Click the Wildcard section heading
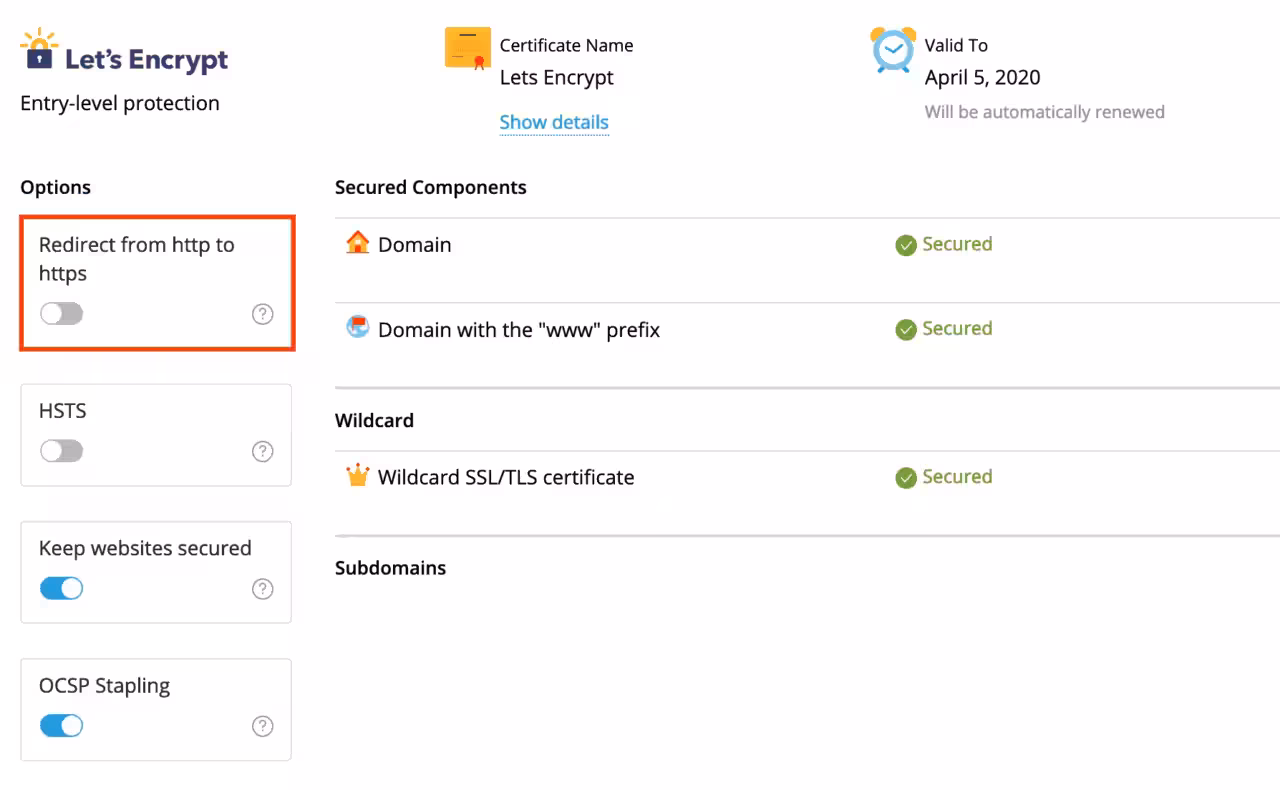This screenshot has height=790, width=1280. click(374, 420)
